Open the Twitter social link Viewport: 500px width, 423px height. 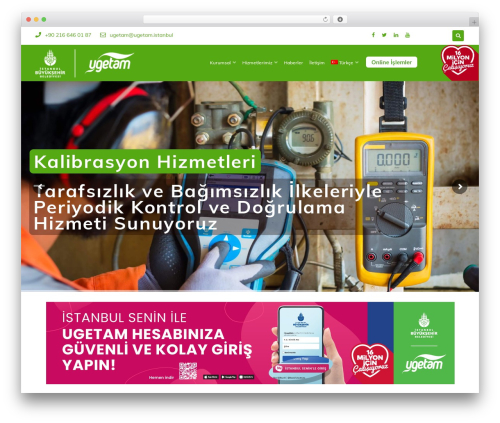[x=384, y=35]
